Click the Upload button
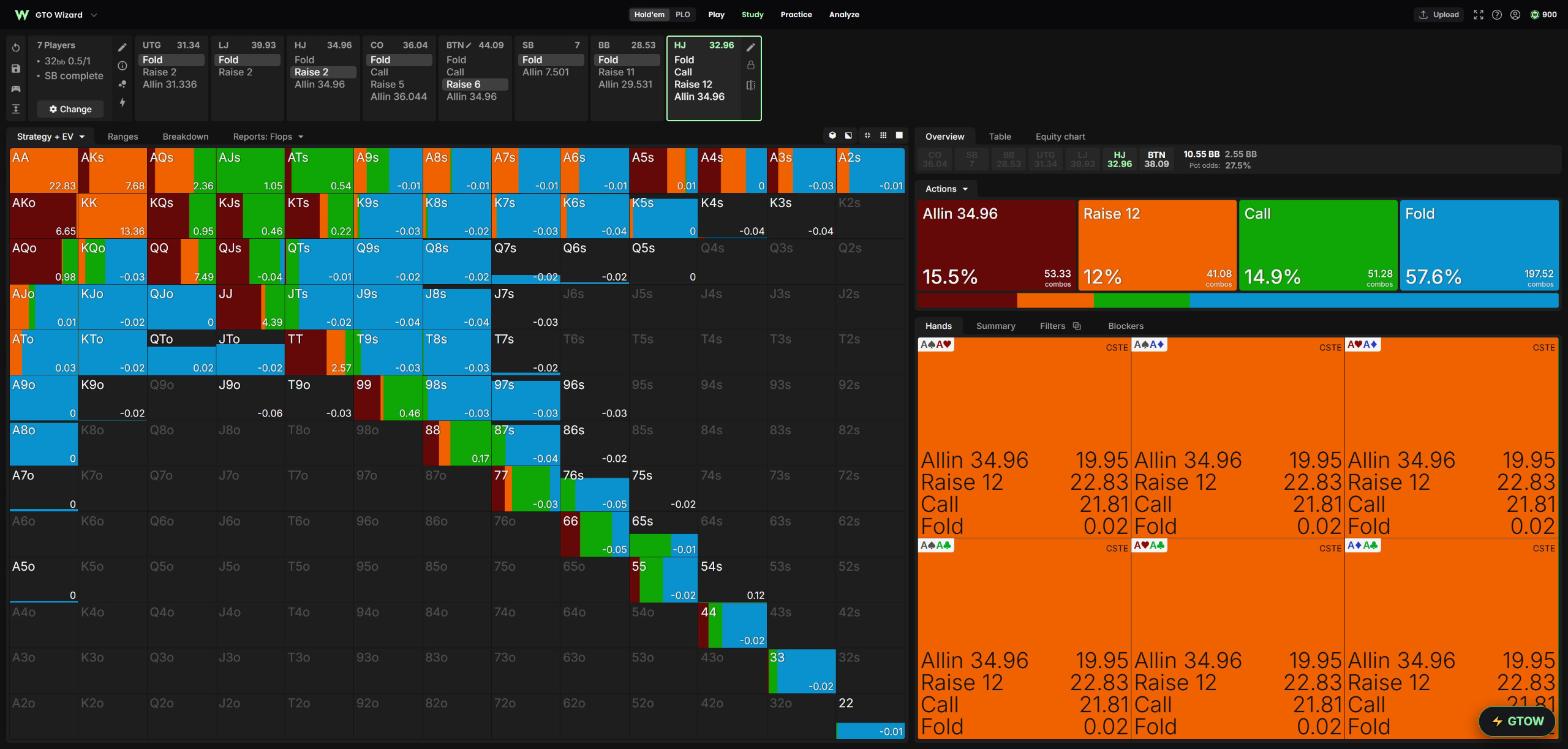The width and height of the screenshot is (1568, 749). click(x=1438, y=15)
